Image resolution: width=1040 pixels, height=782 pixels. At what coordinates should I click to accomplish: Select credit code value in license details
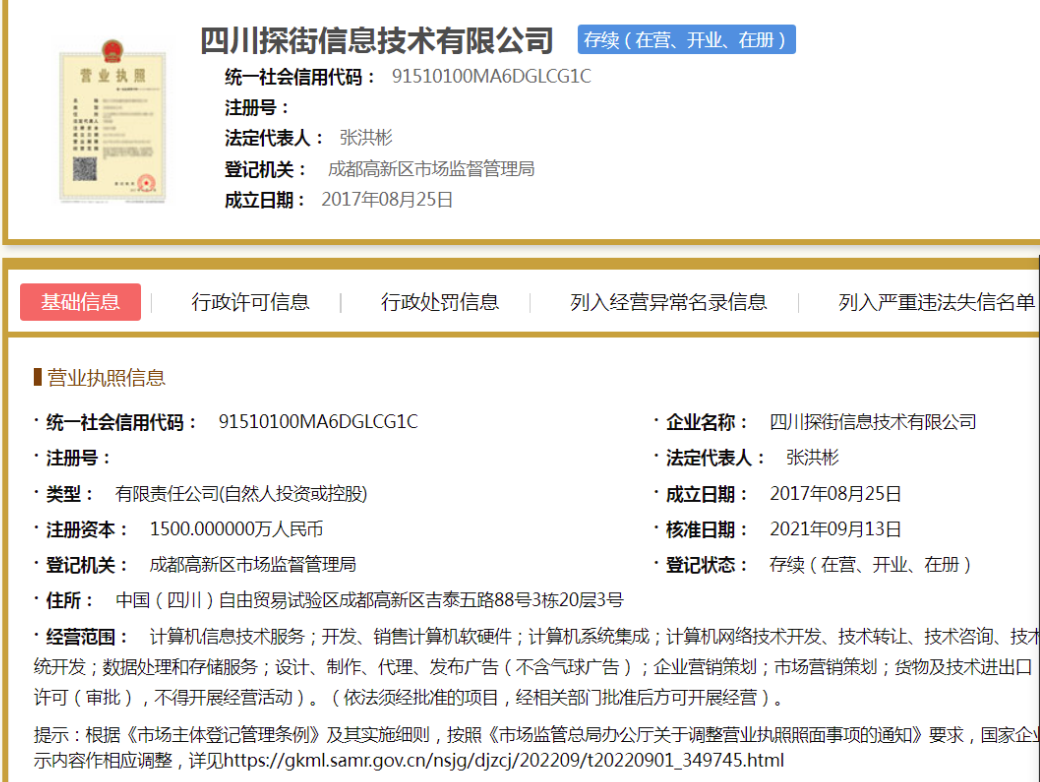pos(318,422)
